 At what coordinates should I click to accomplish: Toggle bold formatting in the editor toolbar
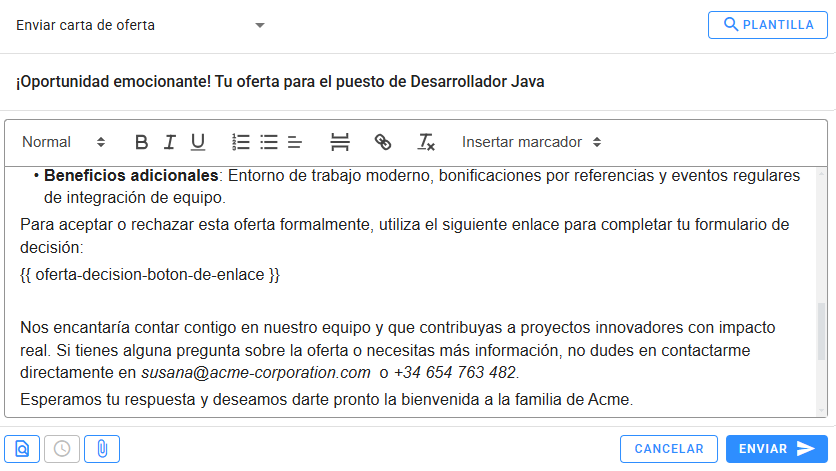141,142
